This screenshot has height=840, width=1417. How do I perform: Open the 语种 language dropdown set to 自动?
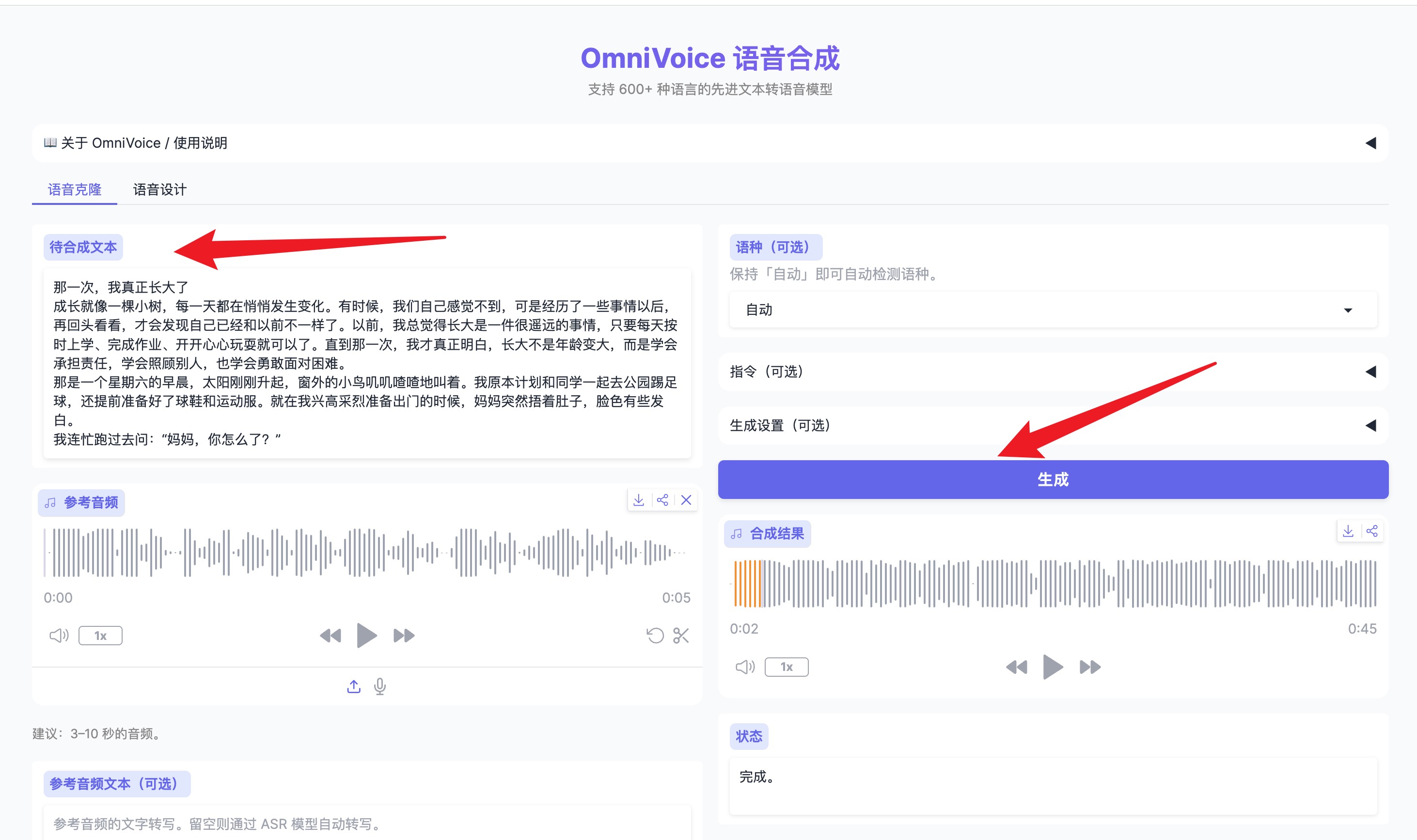(1053, 310)
